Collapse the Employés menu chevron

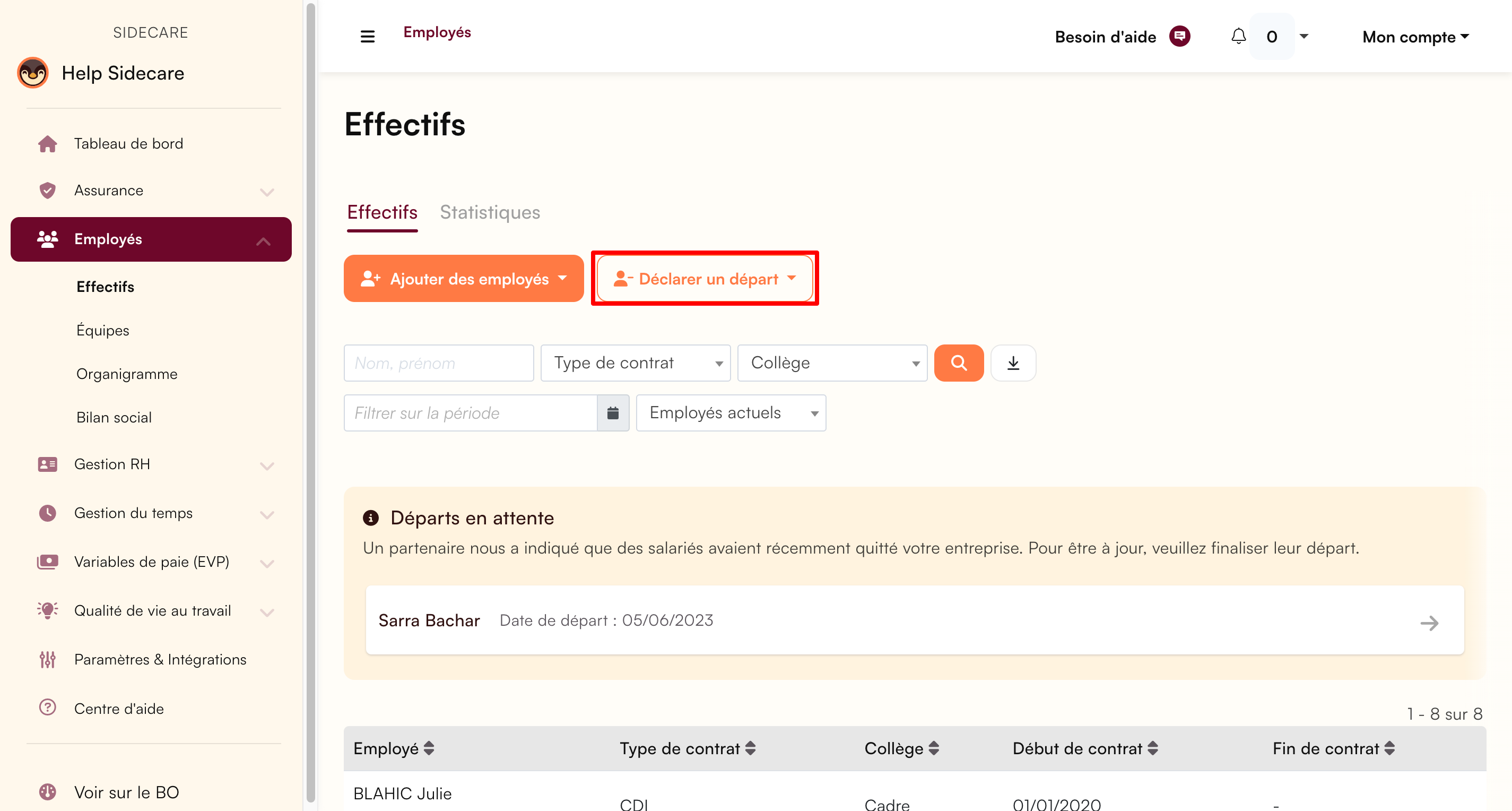(264, 241)
